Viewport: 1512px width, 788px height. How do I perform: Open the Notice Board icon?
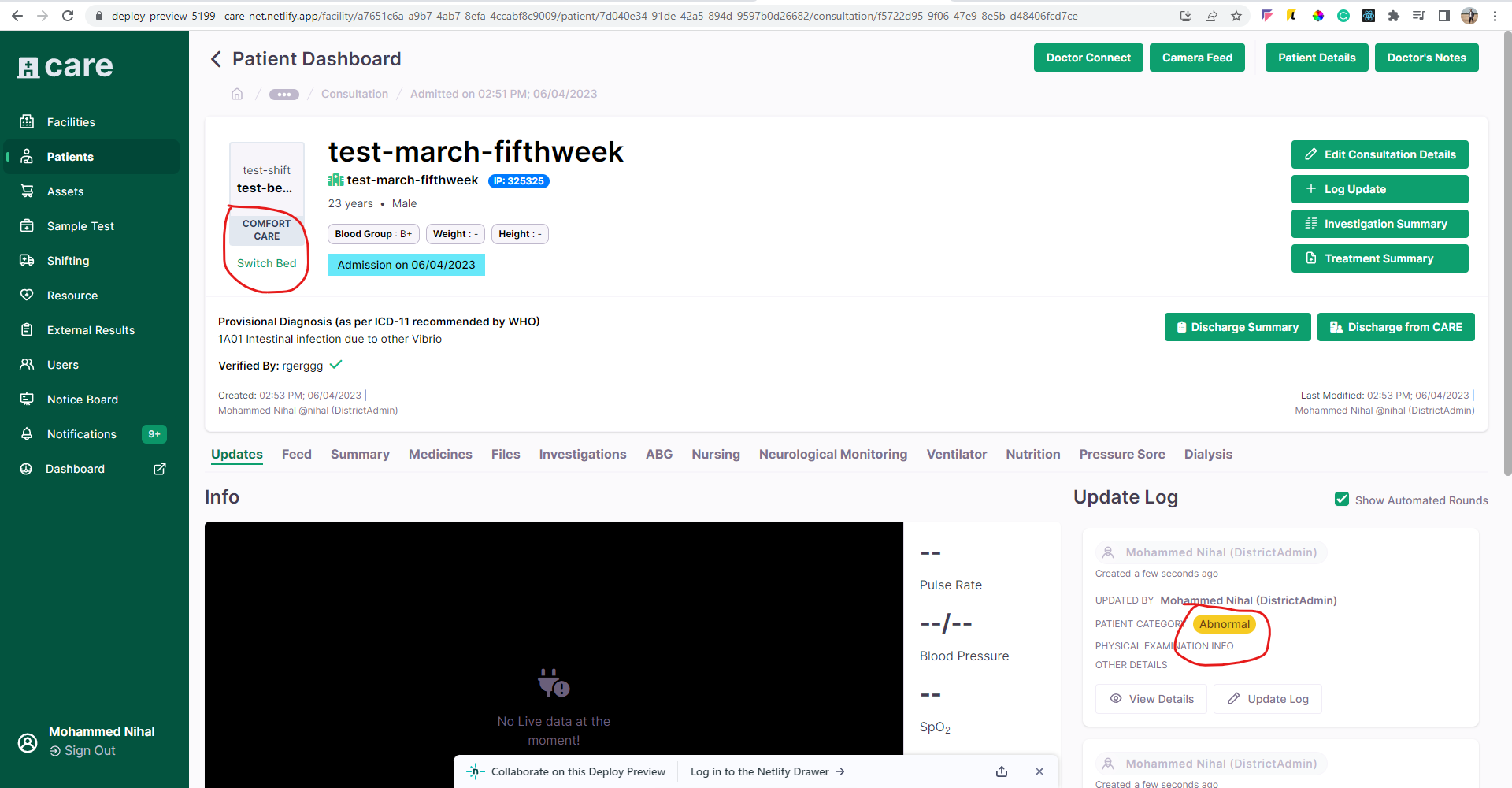(28, 399)
